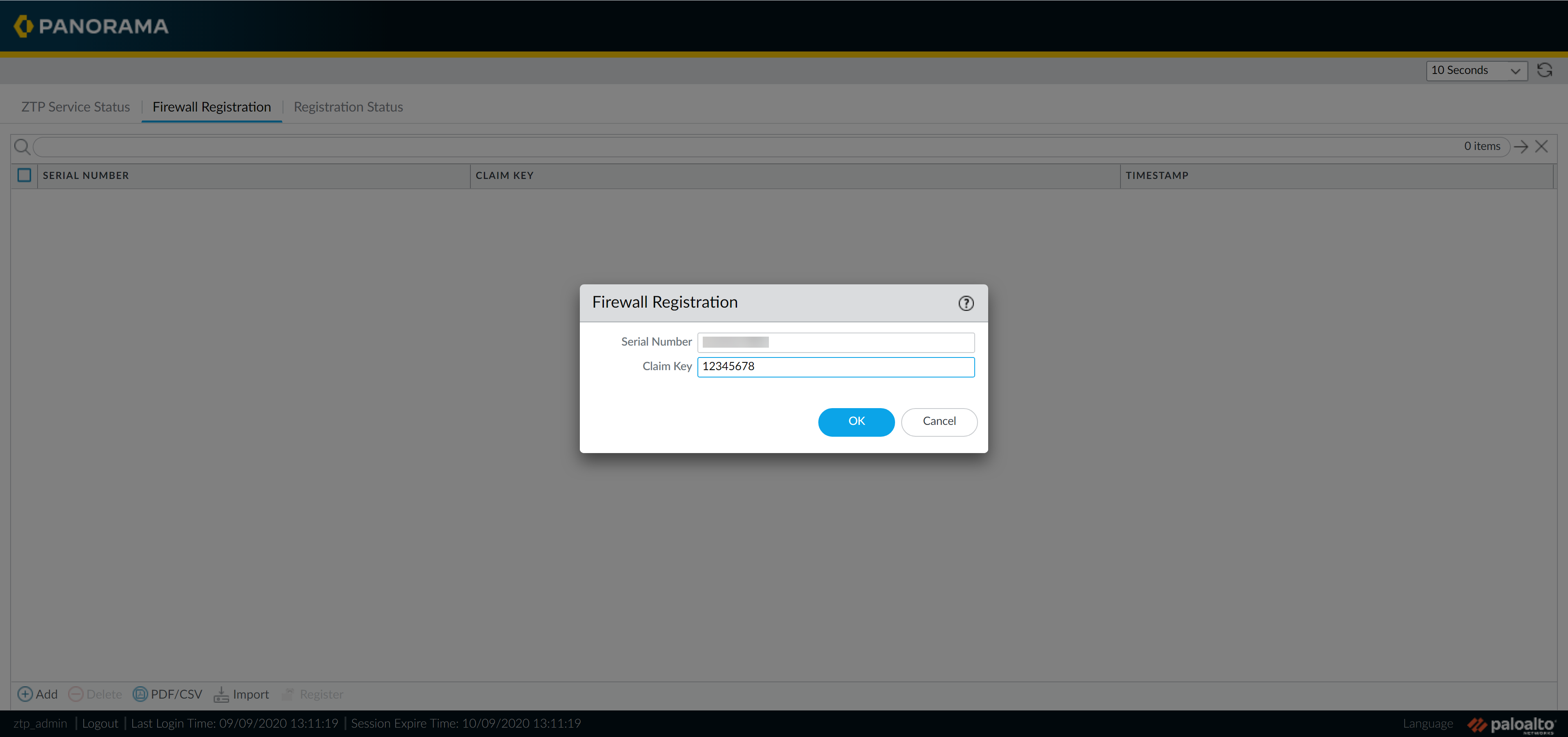The image size is (1568, 737).
Task: Click the search magnifier icon
Action: point(22,147)
